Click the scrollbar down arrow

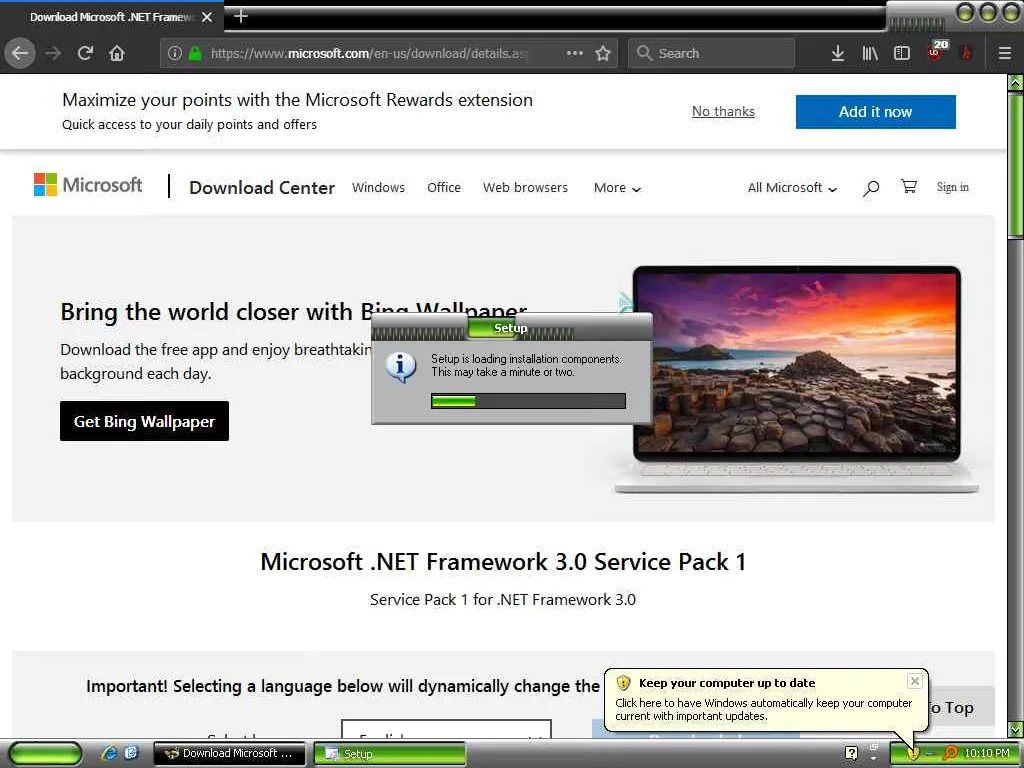(1016, 729)
